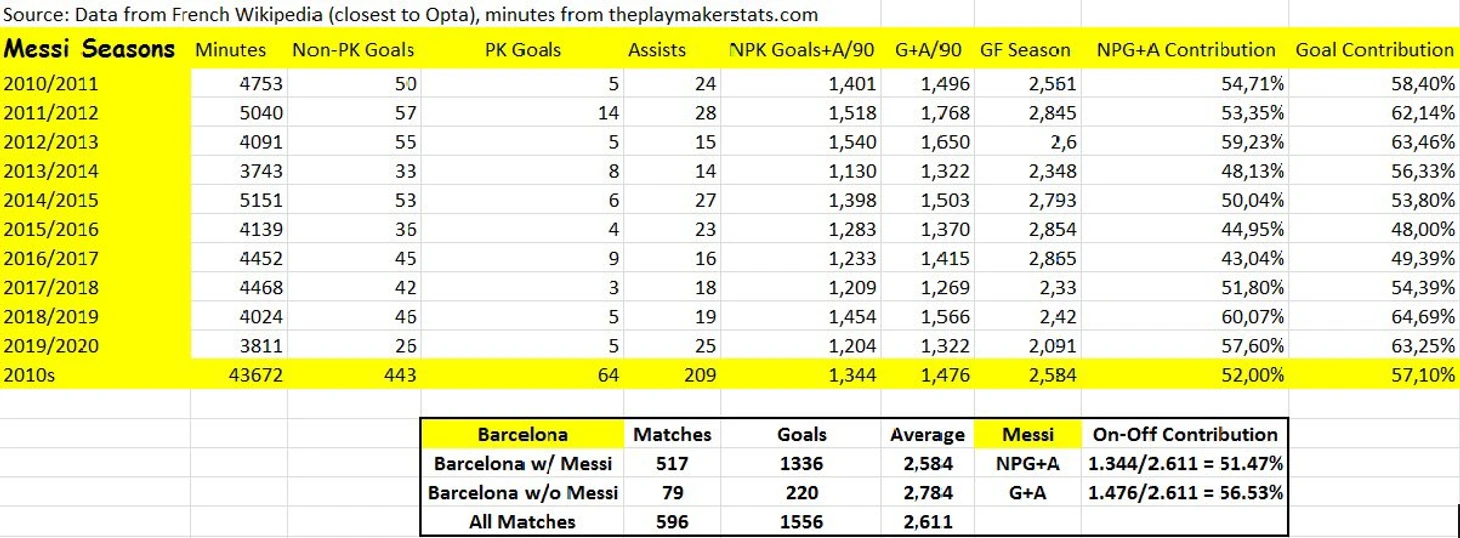Select the 1.476/2.611 = 56.53% cell

coord(1185,492)
